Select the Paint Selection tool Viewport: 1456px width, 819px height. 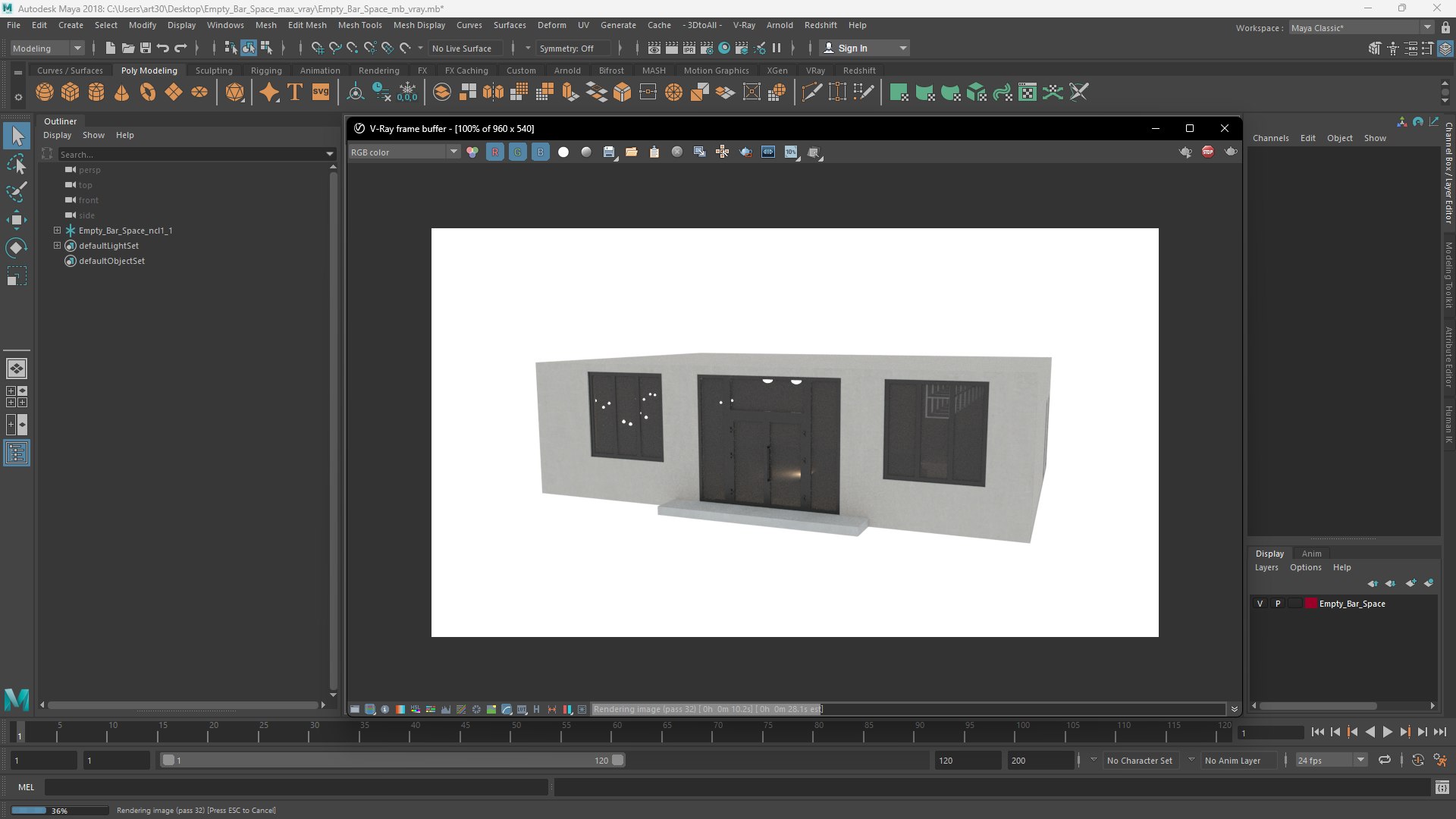tap(16, 192)
